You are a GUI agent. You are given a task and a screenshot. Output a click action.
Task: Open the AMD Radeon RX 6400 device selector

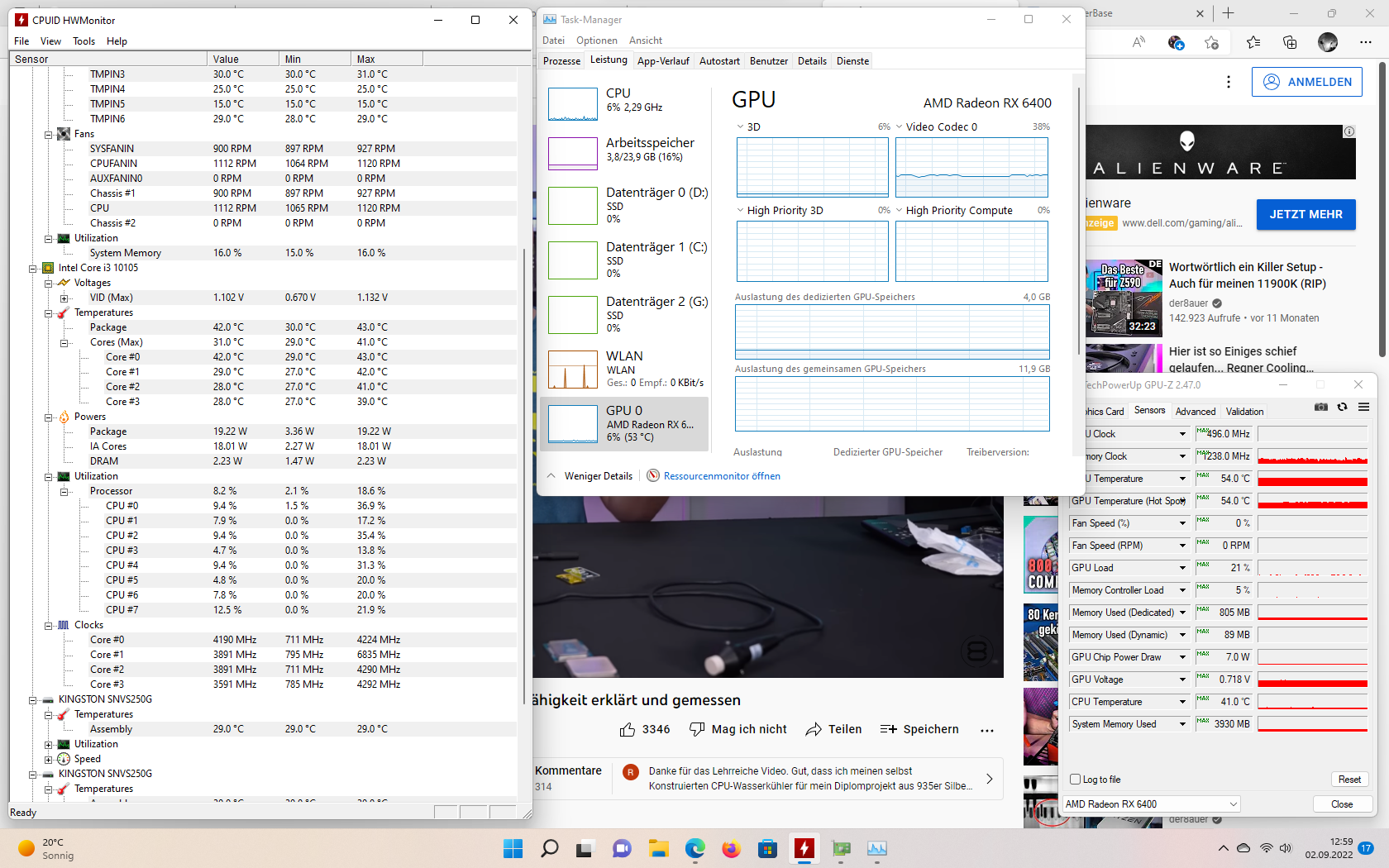(x=1151, y=804)
